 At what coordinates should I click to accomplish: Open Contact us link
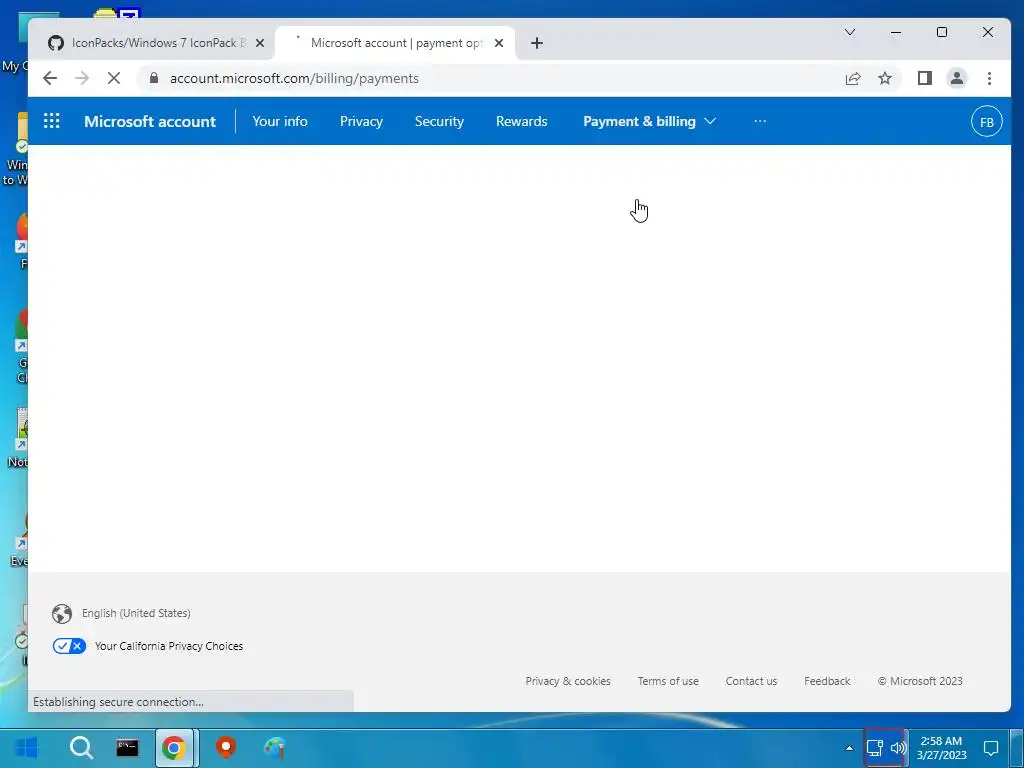(x=751, y=681)
